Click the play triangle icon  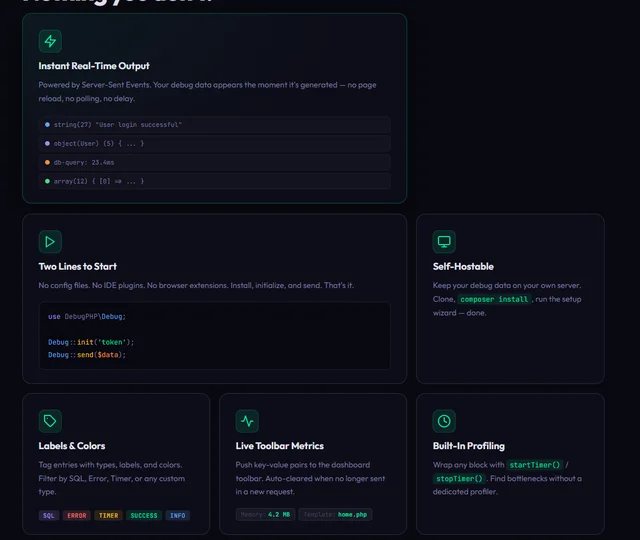tap(50, 242)
